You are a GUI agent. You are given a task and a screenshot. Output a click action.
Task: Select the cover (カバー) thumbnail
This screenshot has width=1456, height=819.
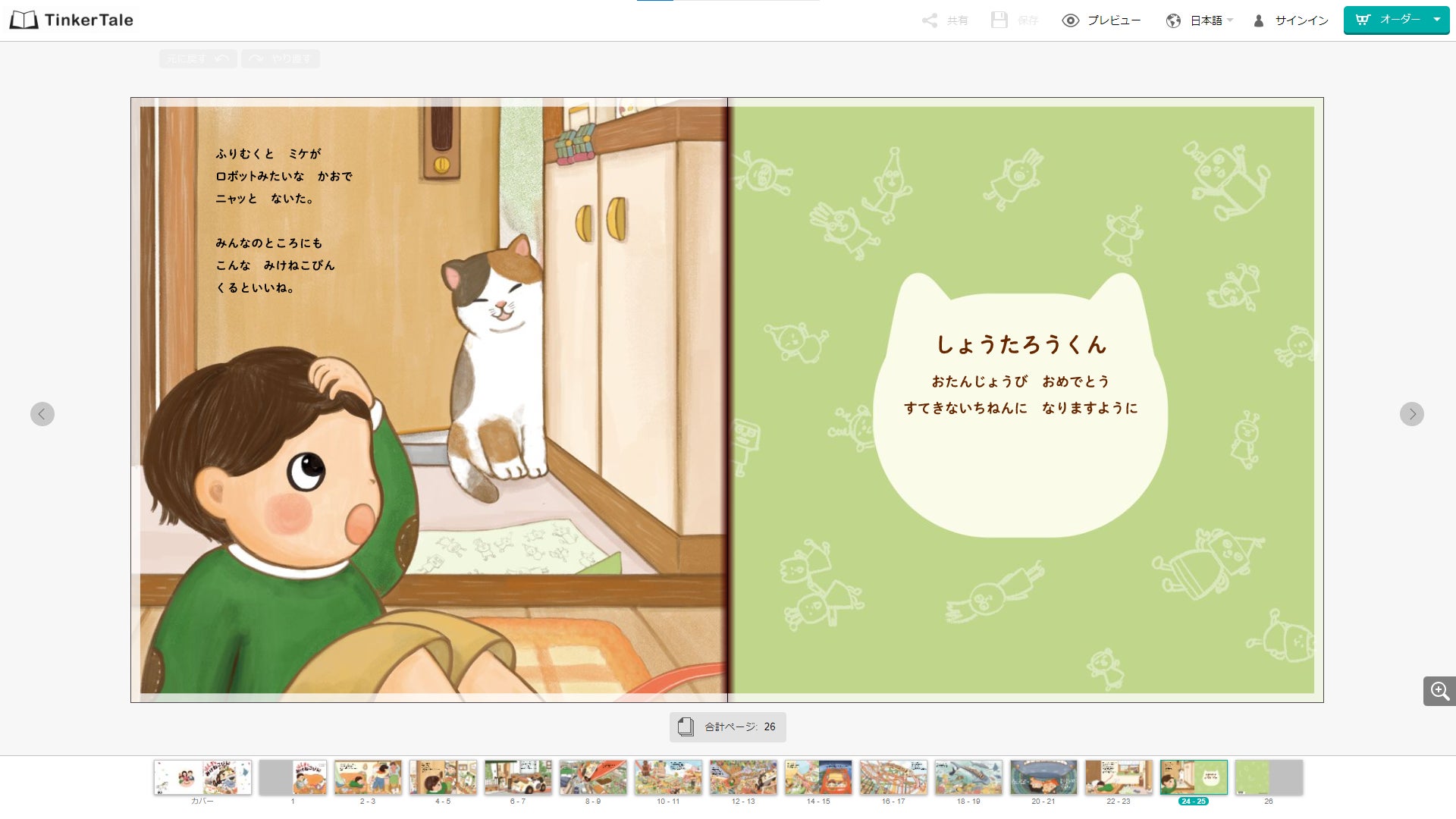coord(202,777)
